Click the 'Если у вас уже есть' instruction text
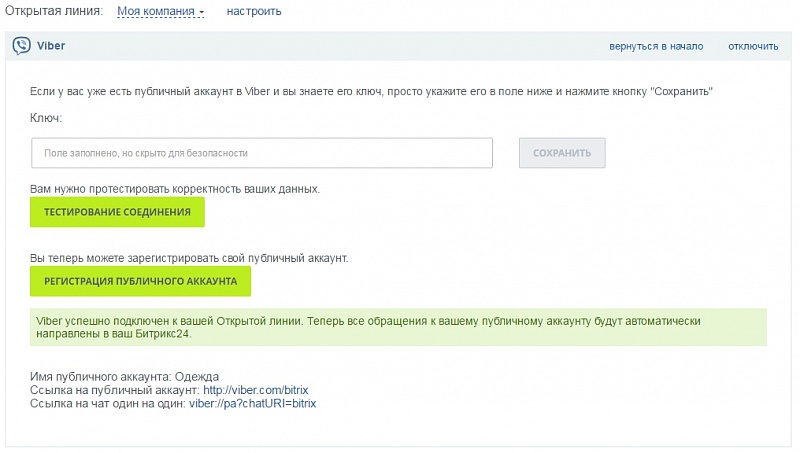The width and height of the screenshot is (800, 453). [371, 92]
